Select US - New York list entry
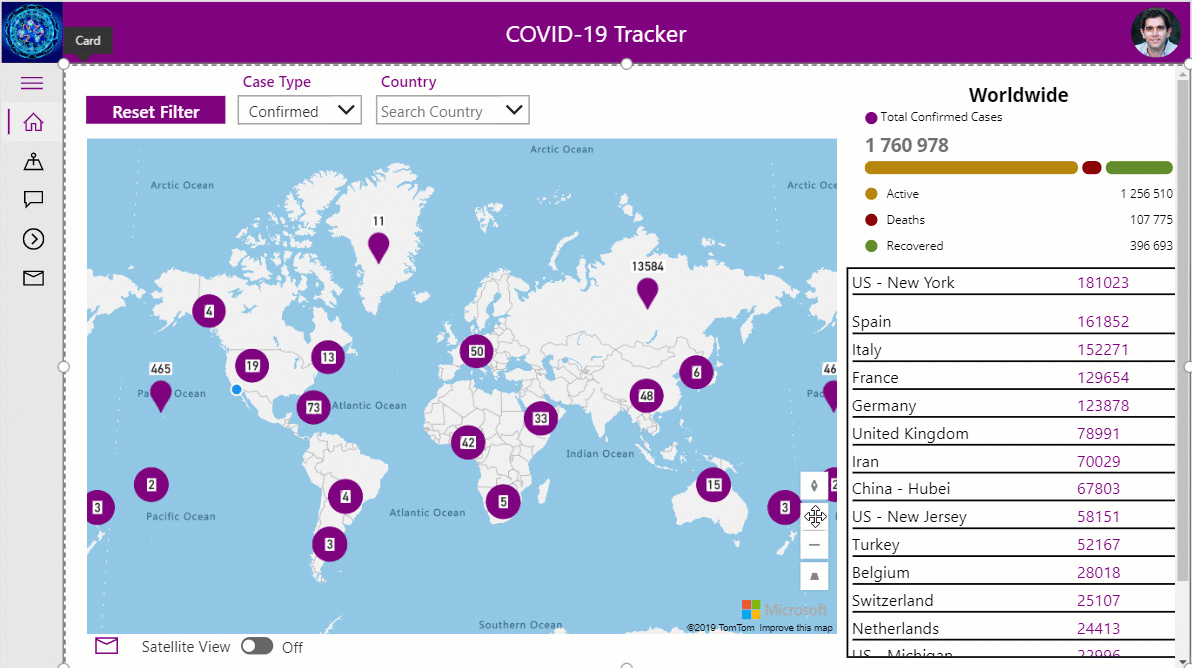This screenshot has height=668, width=1192. pyautogui.click(x=1010, y=283)
